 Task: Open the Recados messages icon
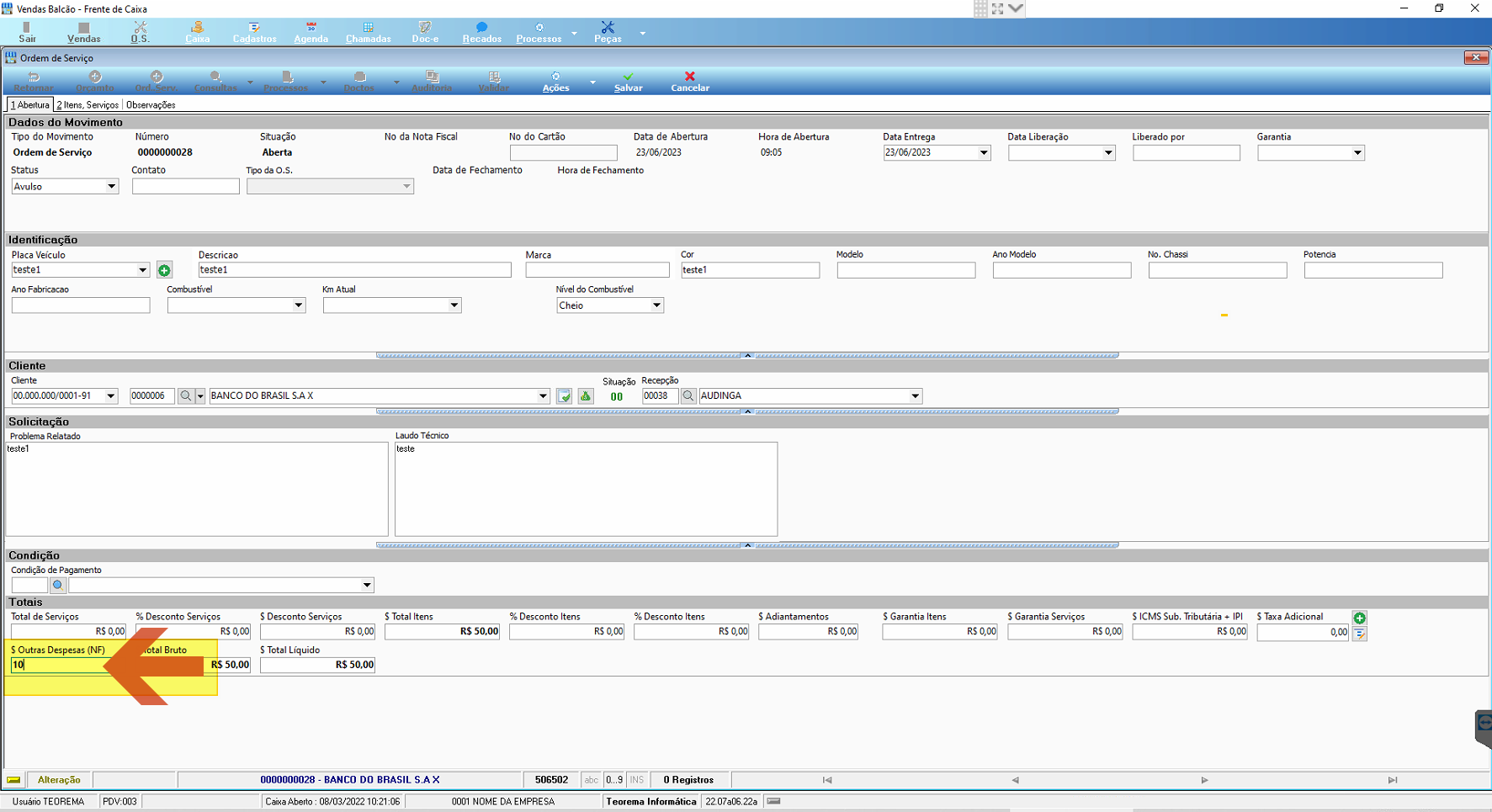[x=481, y=32]
